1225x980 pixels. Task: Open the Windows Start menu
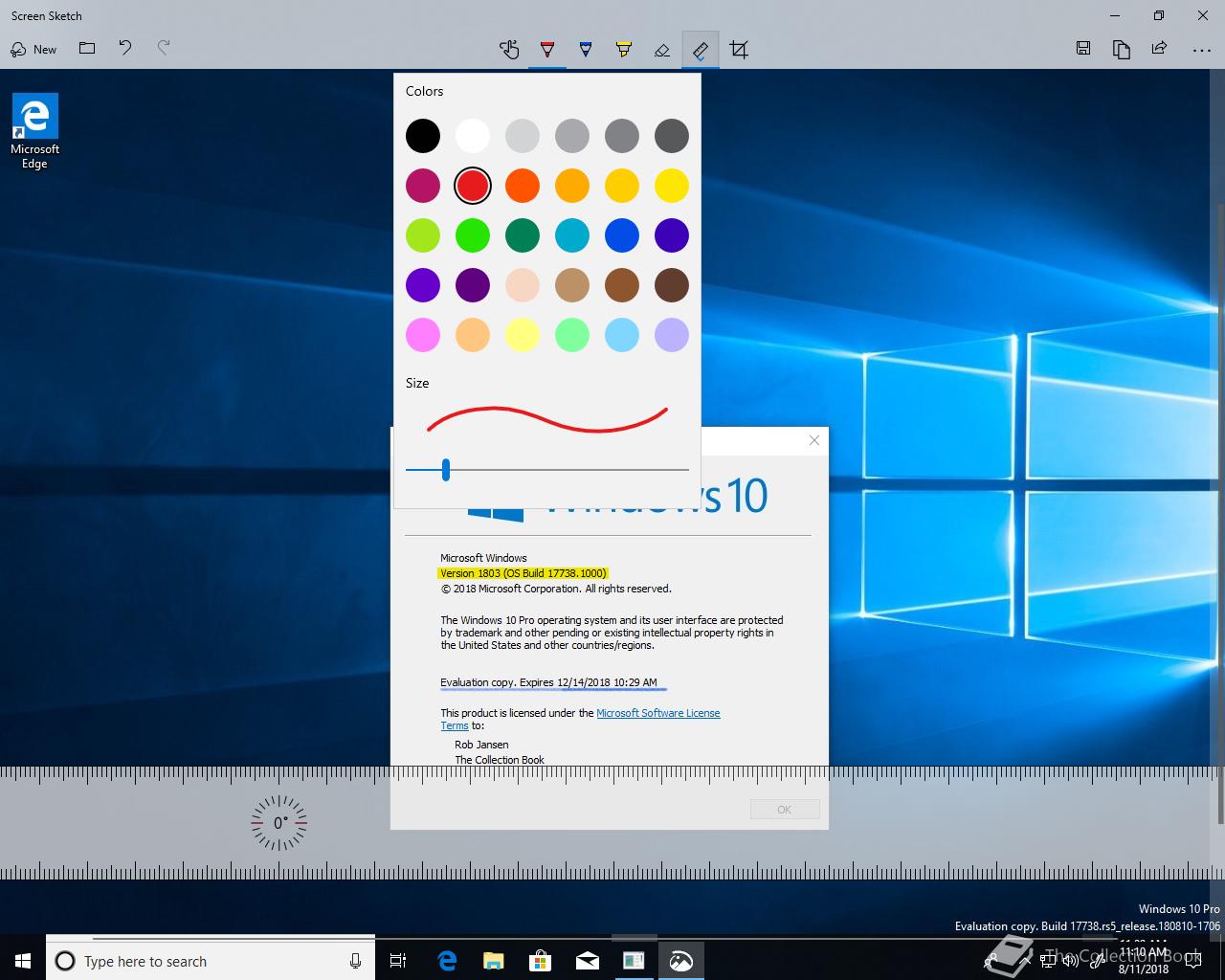pyautogui.click(x=23, y=961)
